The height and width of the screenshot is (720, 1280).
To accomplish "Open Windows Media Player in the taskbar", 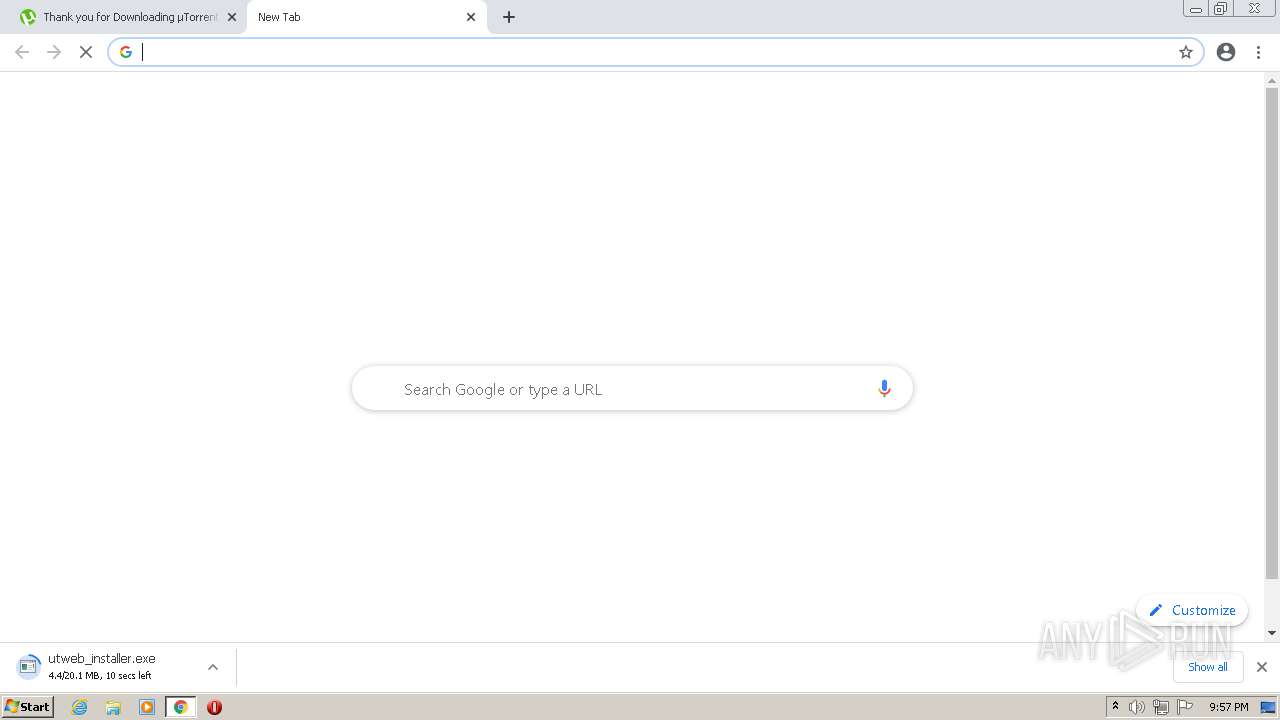I will (147, 707).
